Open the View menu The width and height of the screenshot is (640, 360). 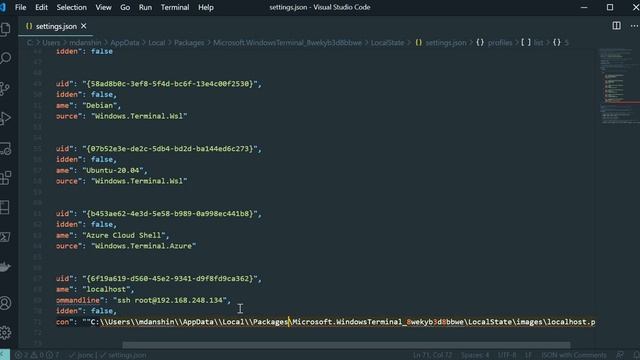click(103, 7)
